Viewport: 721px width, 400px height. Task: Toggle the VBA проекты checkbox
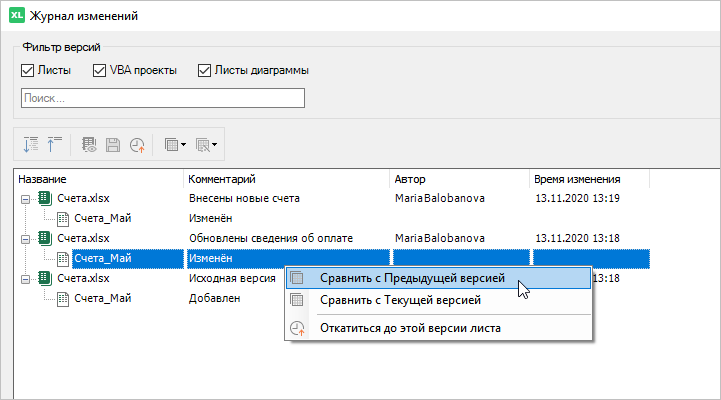(x=100, y=70)
